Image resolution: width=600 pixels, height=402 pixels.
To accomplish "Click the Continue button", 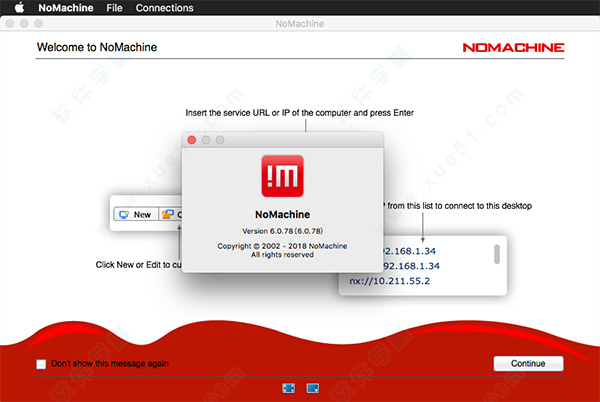I will [528, 363].
